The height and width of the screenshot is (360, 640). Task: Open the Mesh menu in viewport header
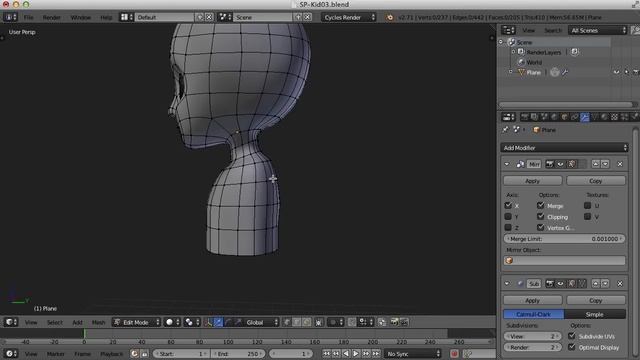point(98,322)
